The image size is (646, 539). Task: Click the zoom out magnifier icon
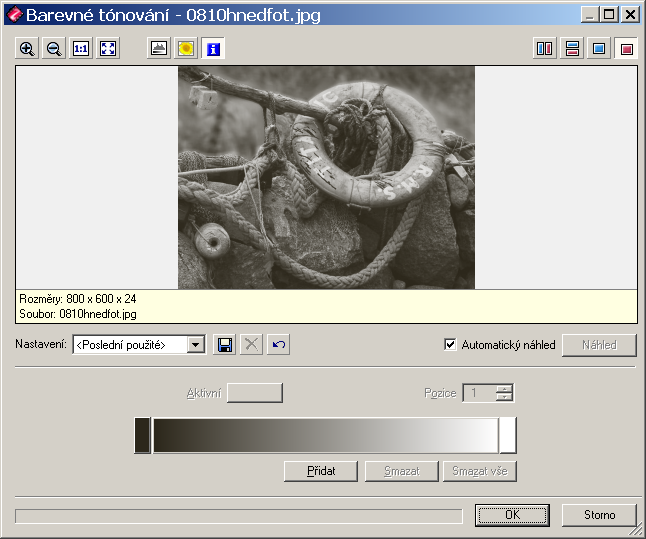click(x=54, y=48)
